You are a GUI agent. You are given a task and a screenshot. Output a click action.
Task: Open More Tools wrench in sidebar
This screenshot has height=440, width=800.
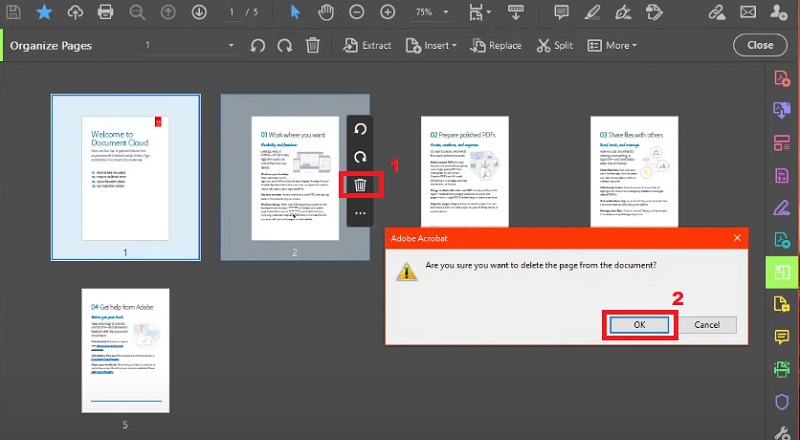coord(782,433)
